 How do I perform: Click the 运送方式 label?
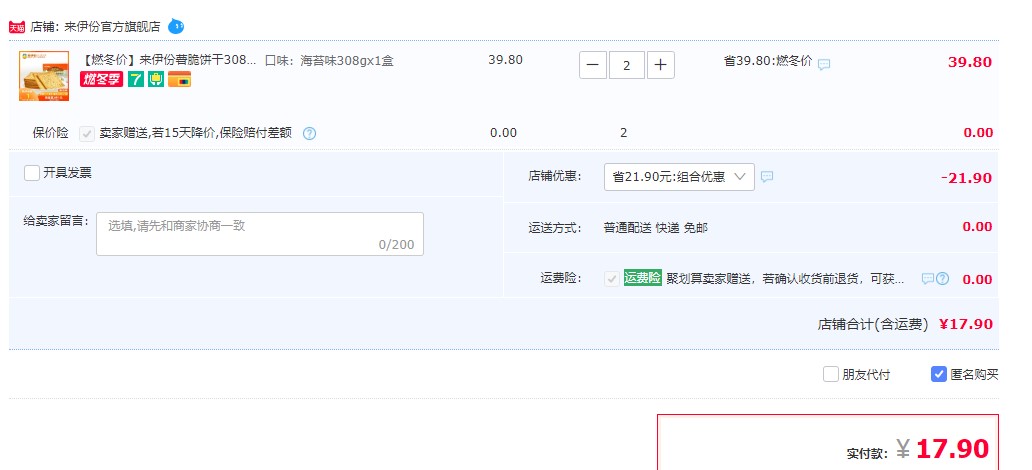pyautogui.click(x=555, y=228)
